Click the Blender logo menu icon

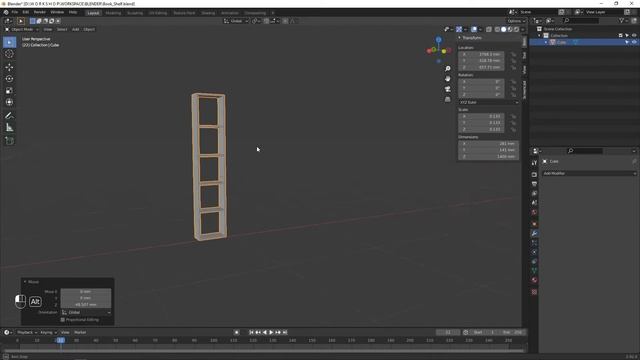[6, 13]
